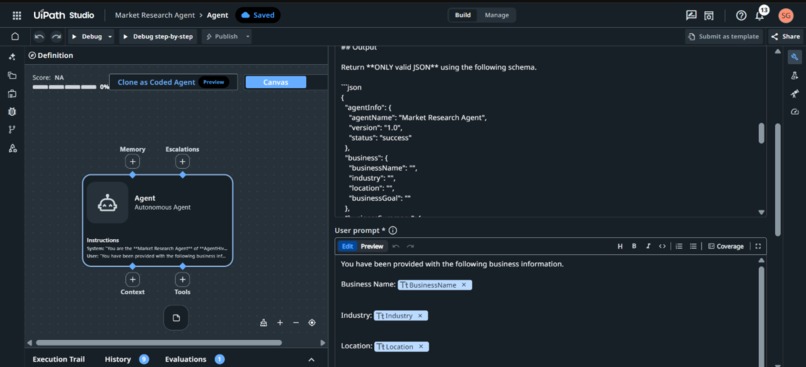Toggle italic formatting in user prompt

(x=648, y=246)
